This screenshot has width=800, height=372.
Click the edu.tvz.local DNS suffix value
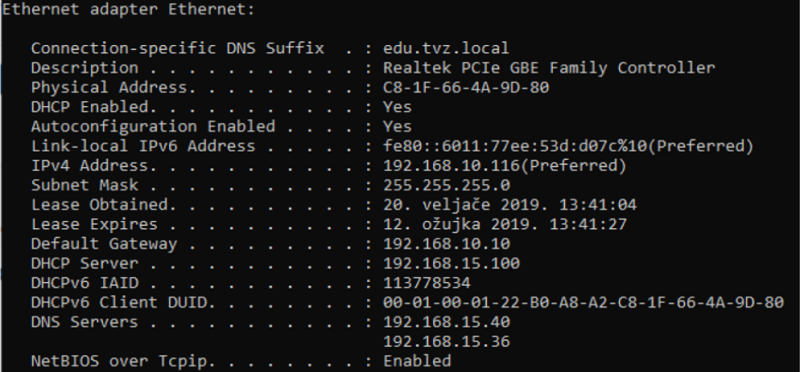446,48
